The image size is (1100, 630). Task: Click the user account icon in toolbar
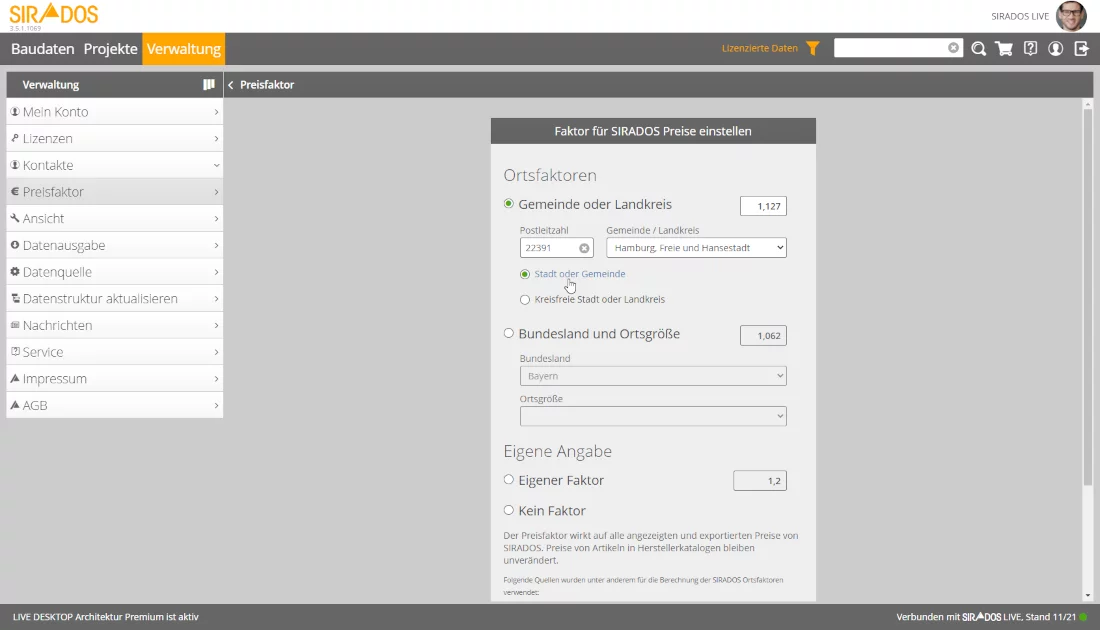tap(1055, 48)
